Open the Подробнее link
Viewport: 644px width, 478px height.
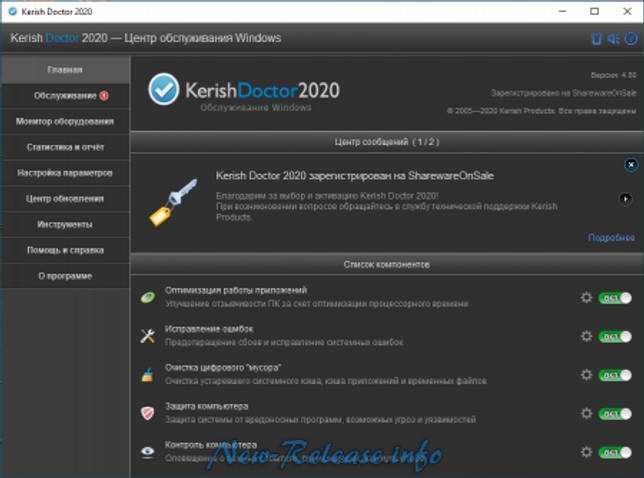click(x=611, y=237)
